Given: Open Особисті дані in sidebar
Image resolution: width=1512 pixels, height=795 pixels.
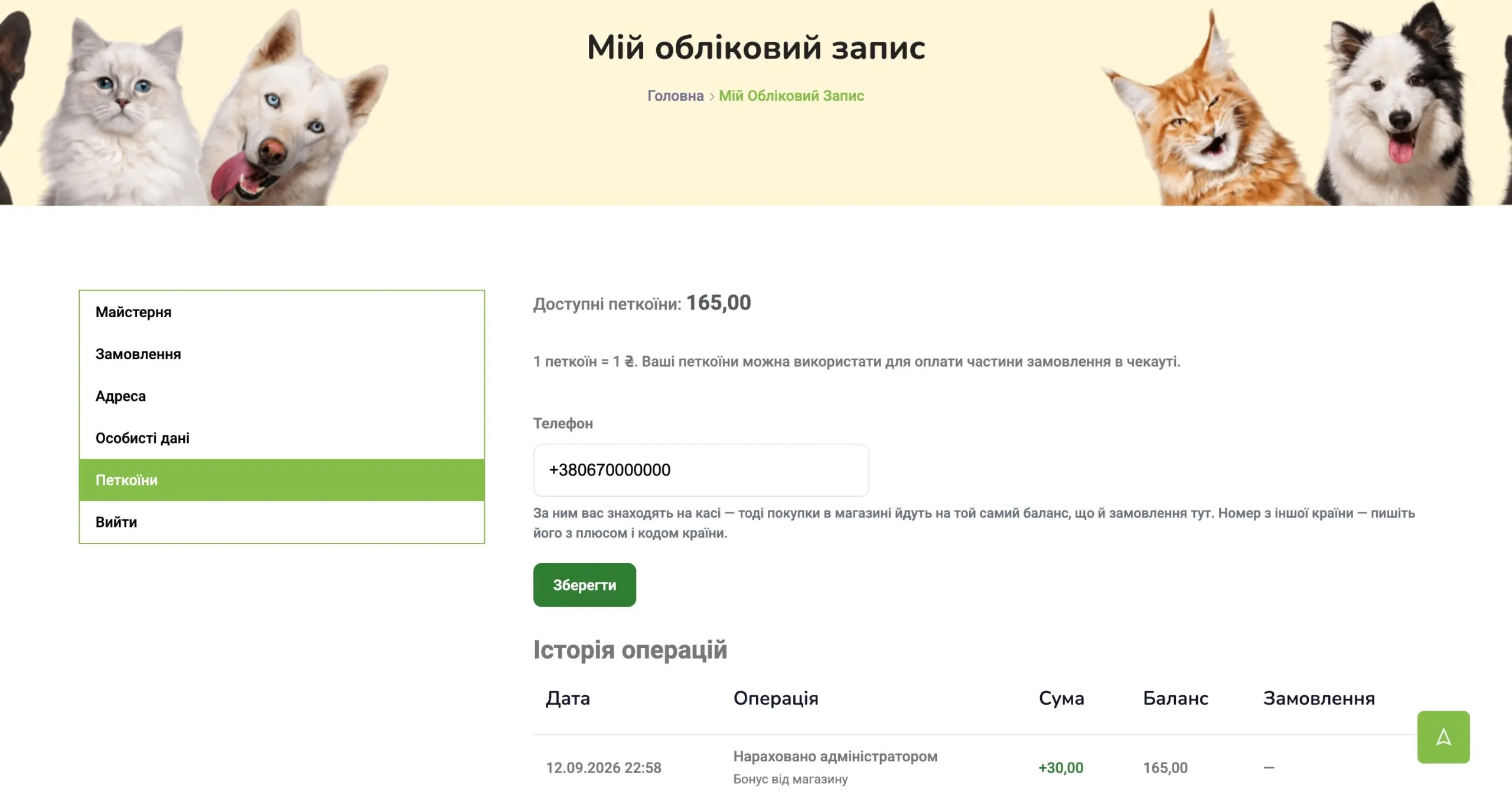Looking at the screenshot, I should pos(282,438).
